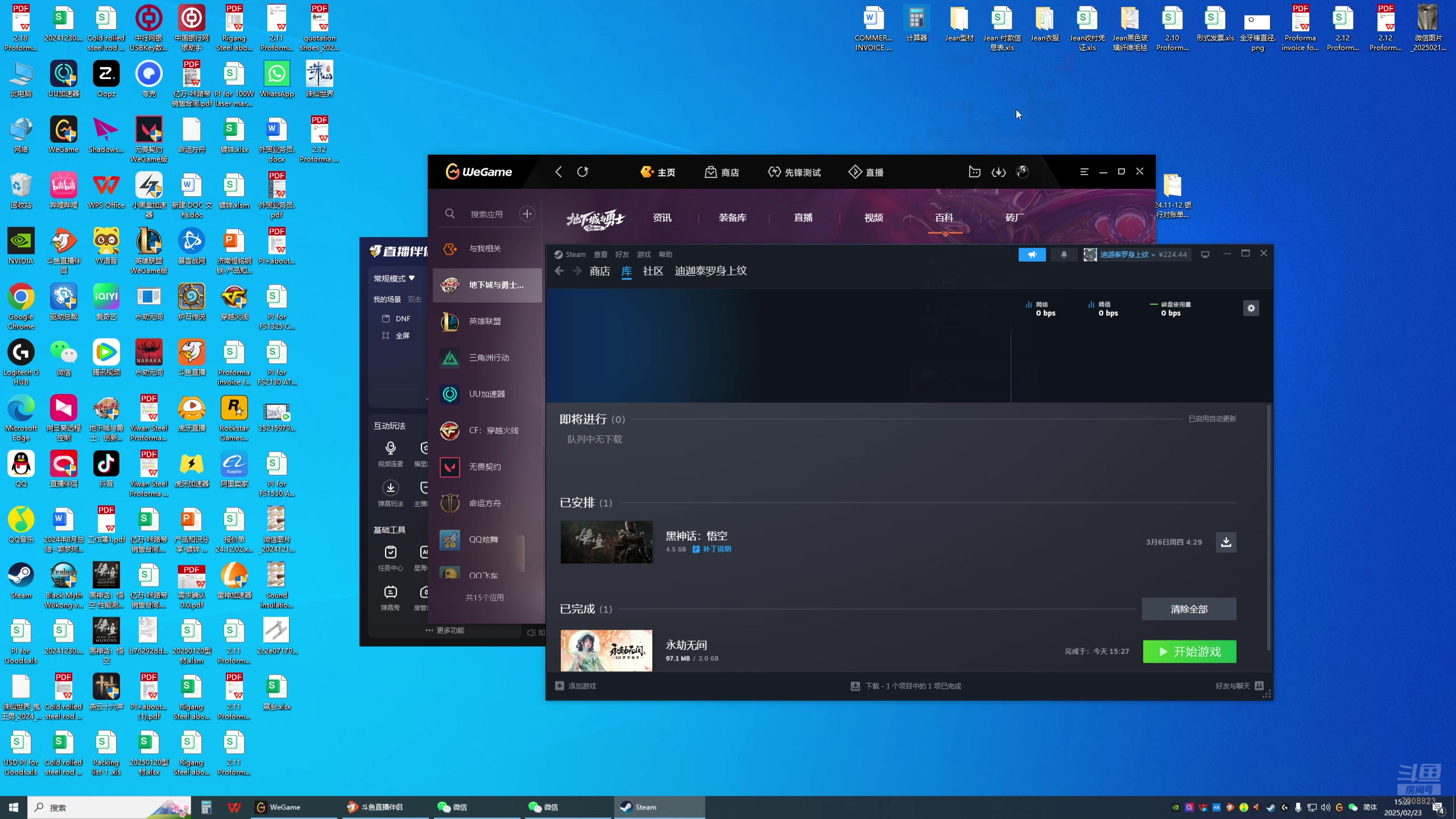The width and height of the screenshot is (1456, 819).
Task: Expand Steam account name dropdown
Action: click(1127, 254)
